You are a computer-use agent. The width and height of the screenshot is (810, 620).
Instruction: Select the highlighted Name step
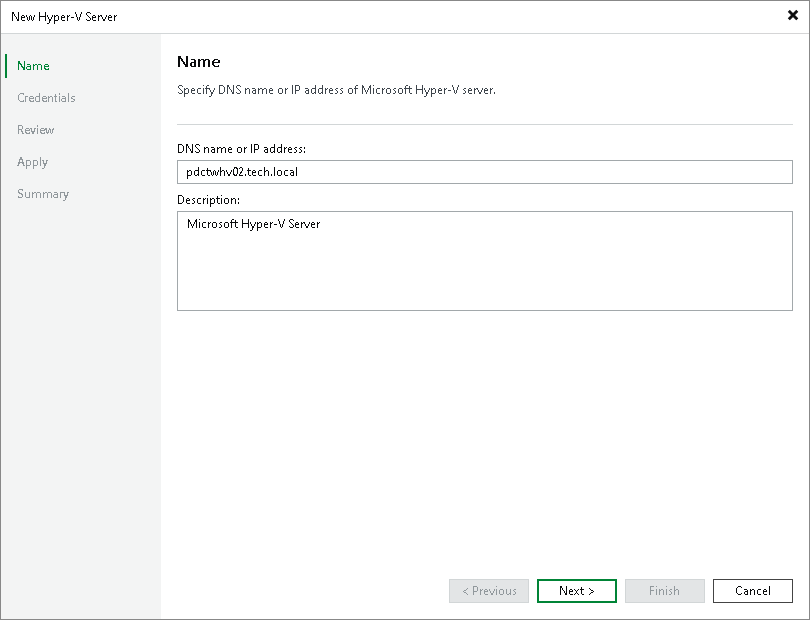click(32, 65)
